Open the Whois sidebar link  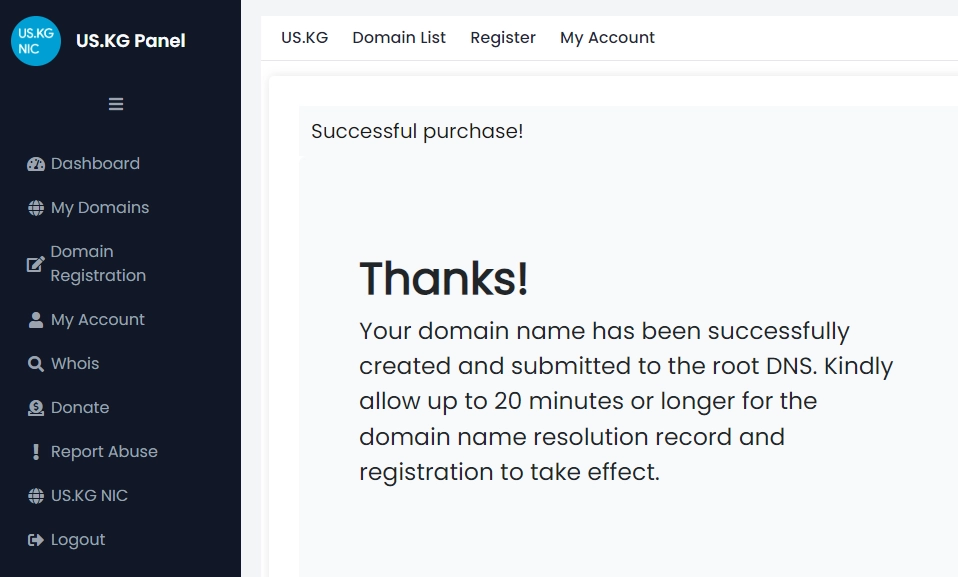[x=75, y=364]
